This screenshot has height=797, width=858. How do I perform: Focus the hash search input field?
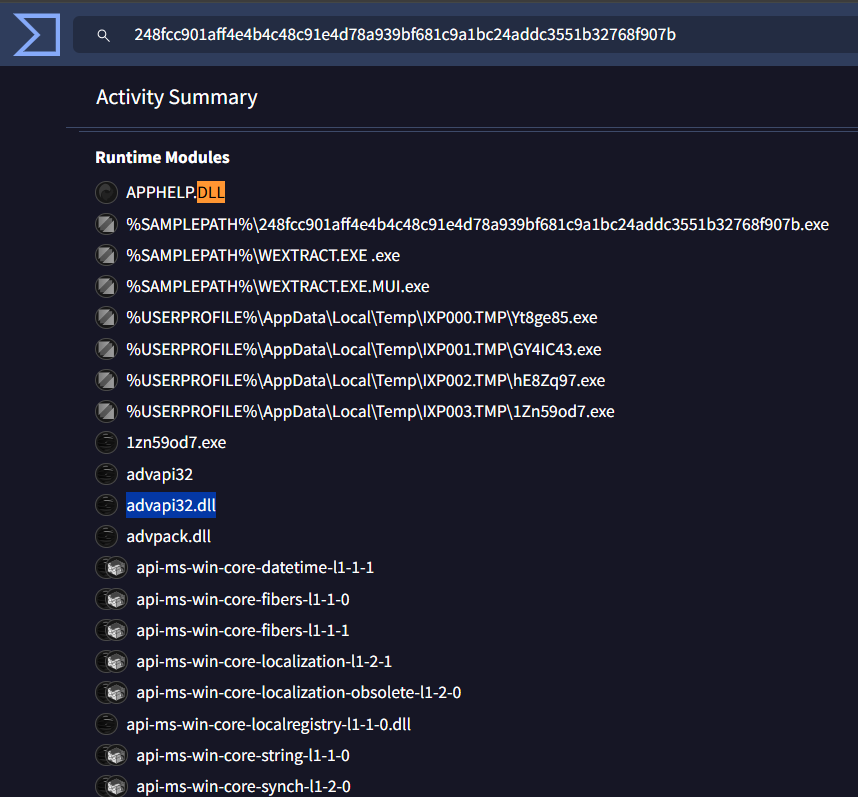click(465, 34)
